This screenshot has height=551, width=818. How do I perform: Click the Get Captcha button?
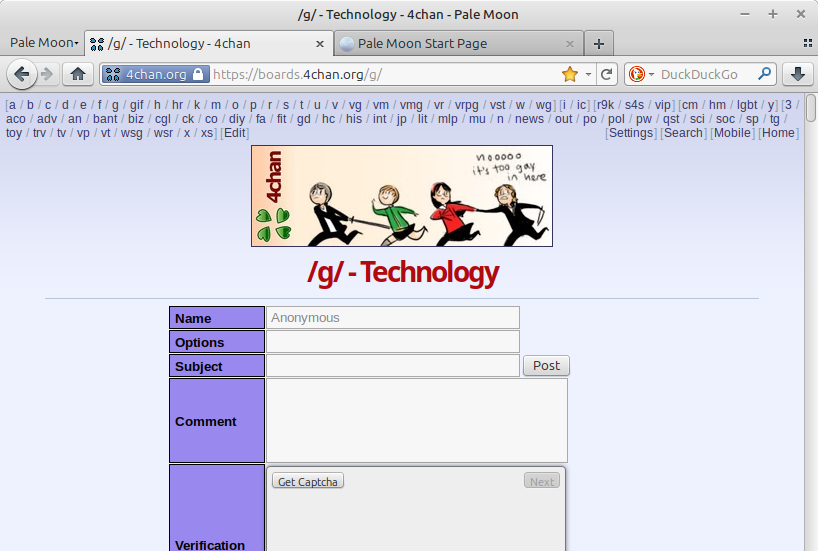(x=308, y=482)
